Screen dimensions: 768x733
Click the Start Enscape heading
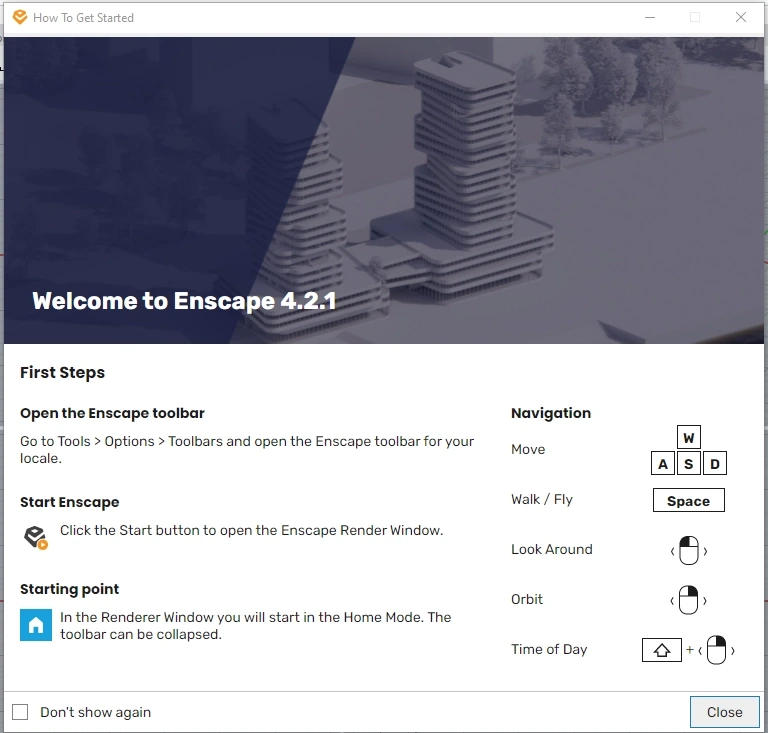click(70, 502)
